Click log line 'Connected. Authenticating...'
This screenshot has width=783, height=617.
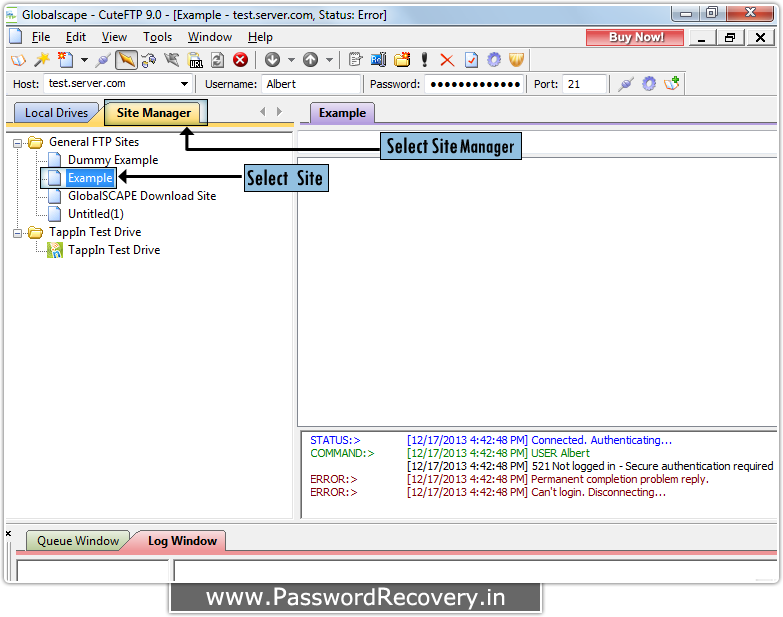click(x=601, y=440)
